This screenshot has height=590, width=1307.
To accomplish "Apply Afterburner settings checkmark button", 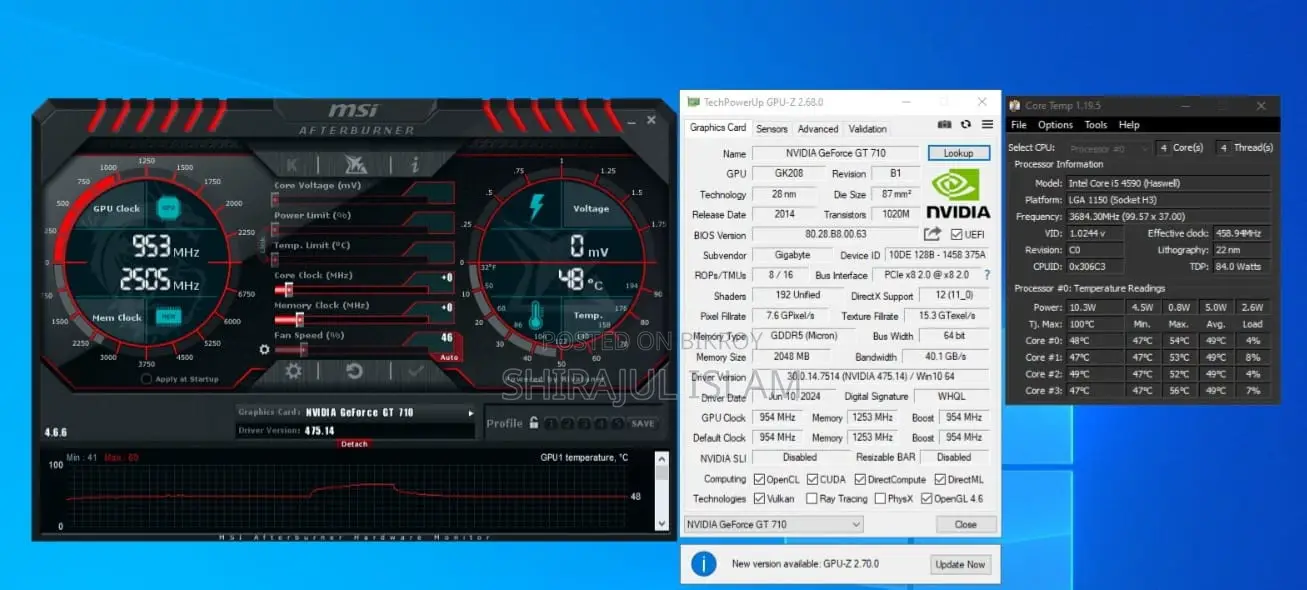I will click(415, 371).
